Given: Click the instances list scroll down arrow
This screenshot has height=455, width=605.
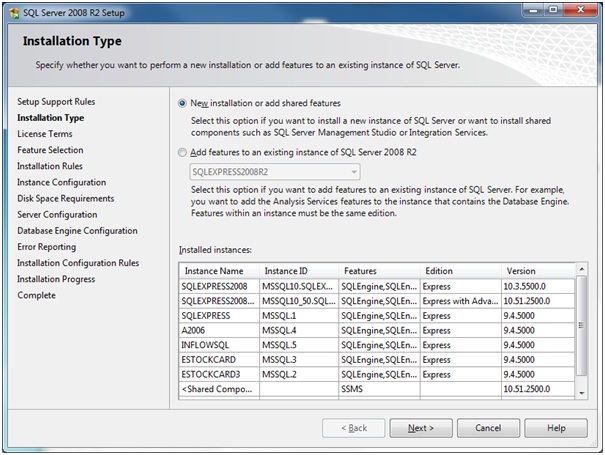Looking at the screenshot, I should [581, 393].
